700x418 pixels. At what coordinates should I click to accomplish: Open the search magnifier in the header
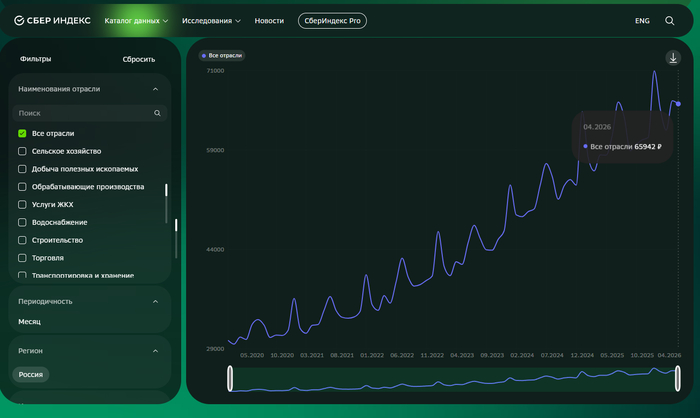[670, 21]
